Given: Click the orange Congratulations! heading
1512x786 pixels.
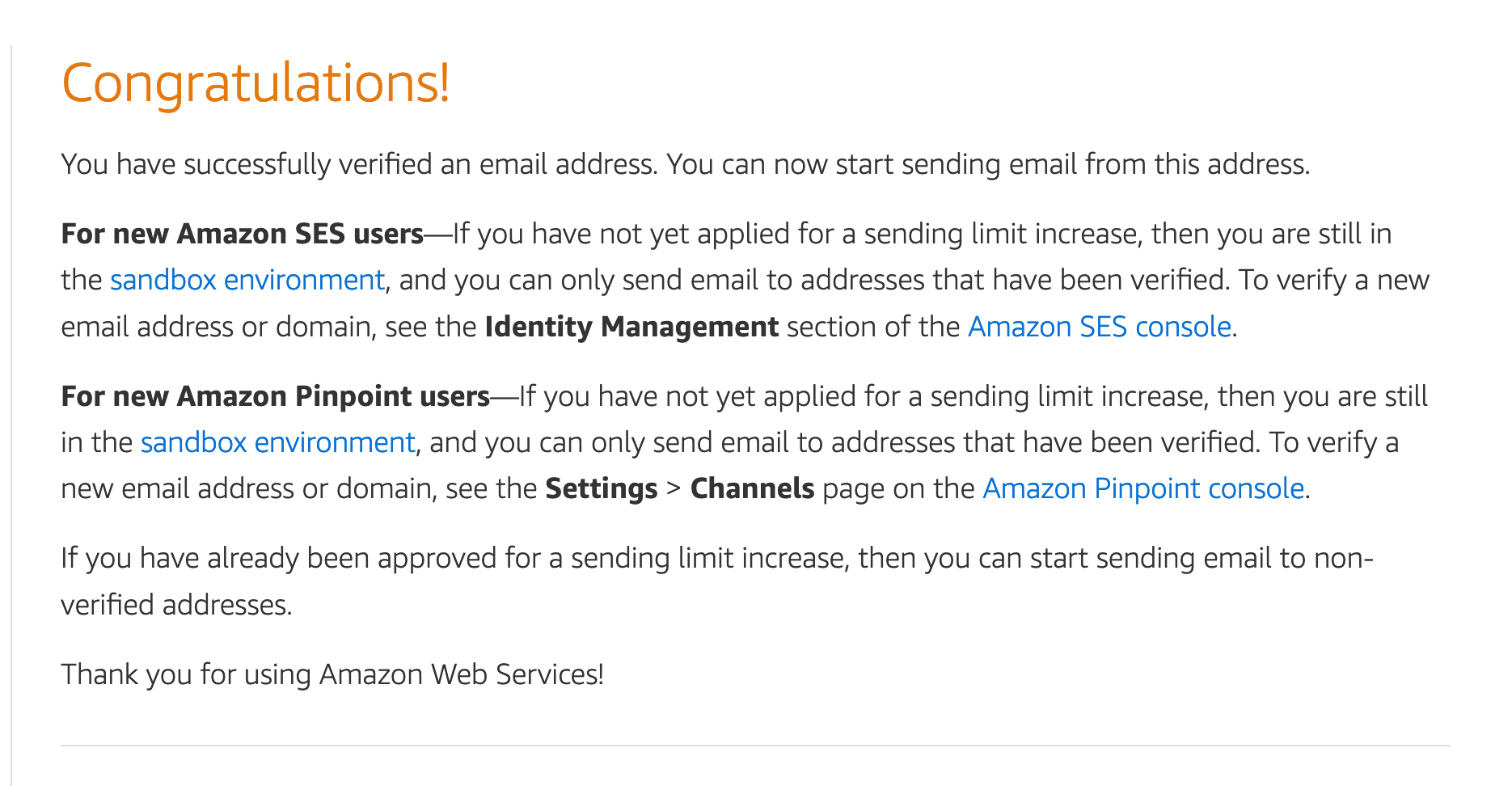Looking at the screenshot, I should click(x=256, y=83).
